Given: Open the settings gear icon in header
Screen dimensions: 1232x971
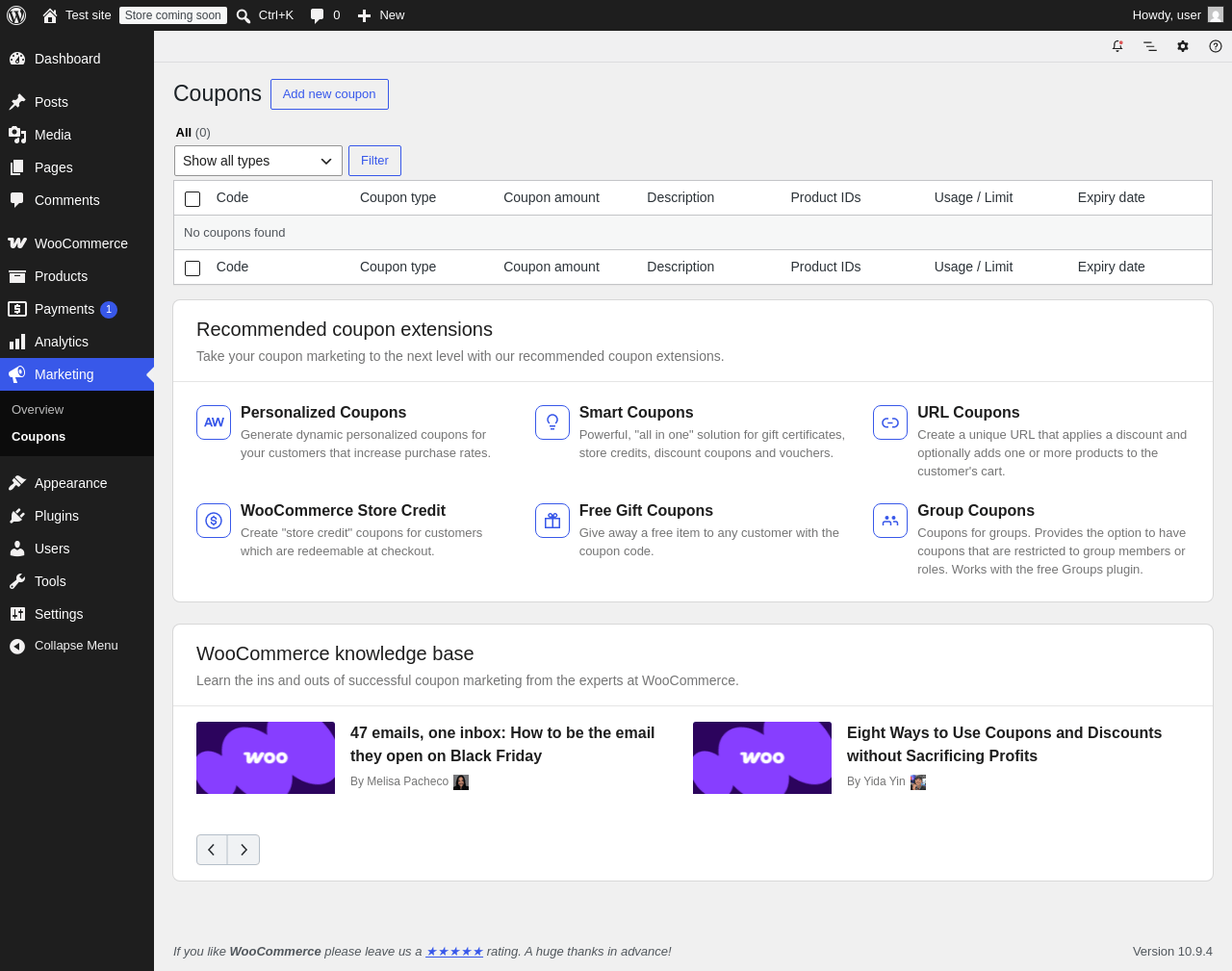Looking at the screenshot, I should (1183, 46).
